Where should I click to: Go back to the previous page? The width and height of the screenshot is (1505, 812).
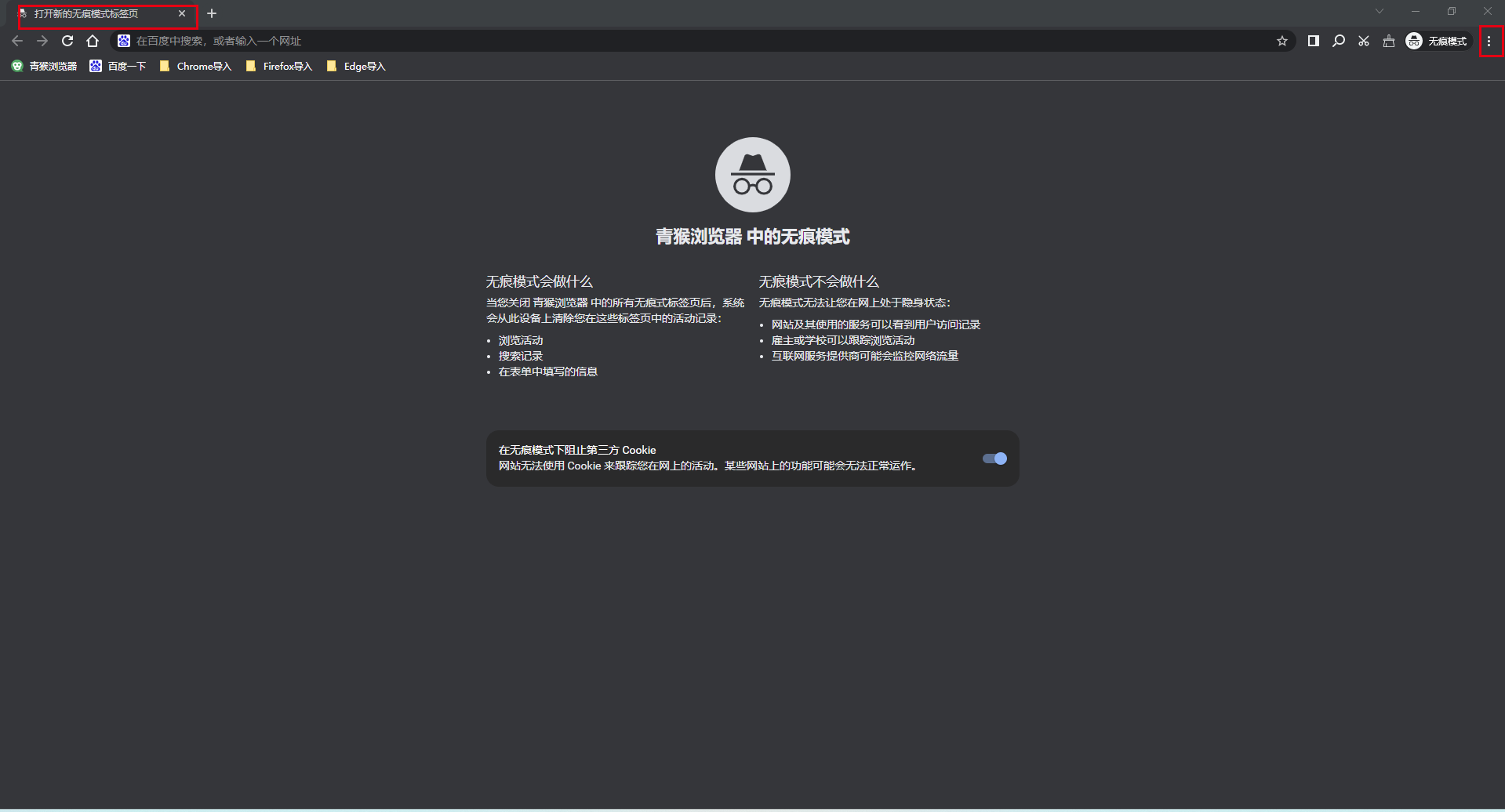pyautogui.click(x=17, y=41)
